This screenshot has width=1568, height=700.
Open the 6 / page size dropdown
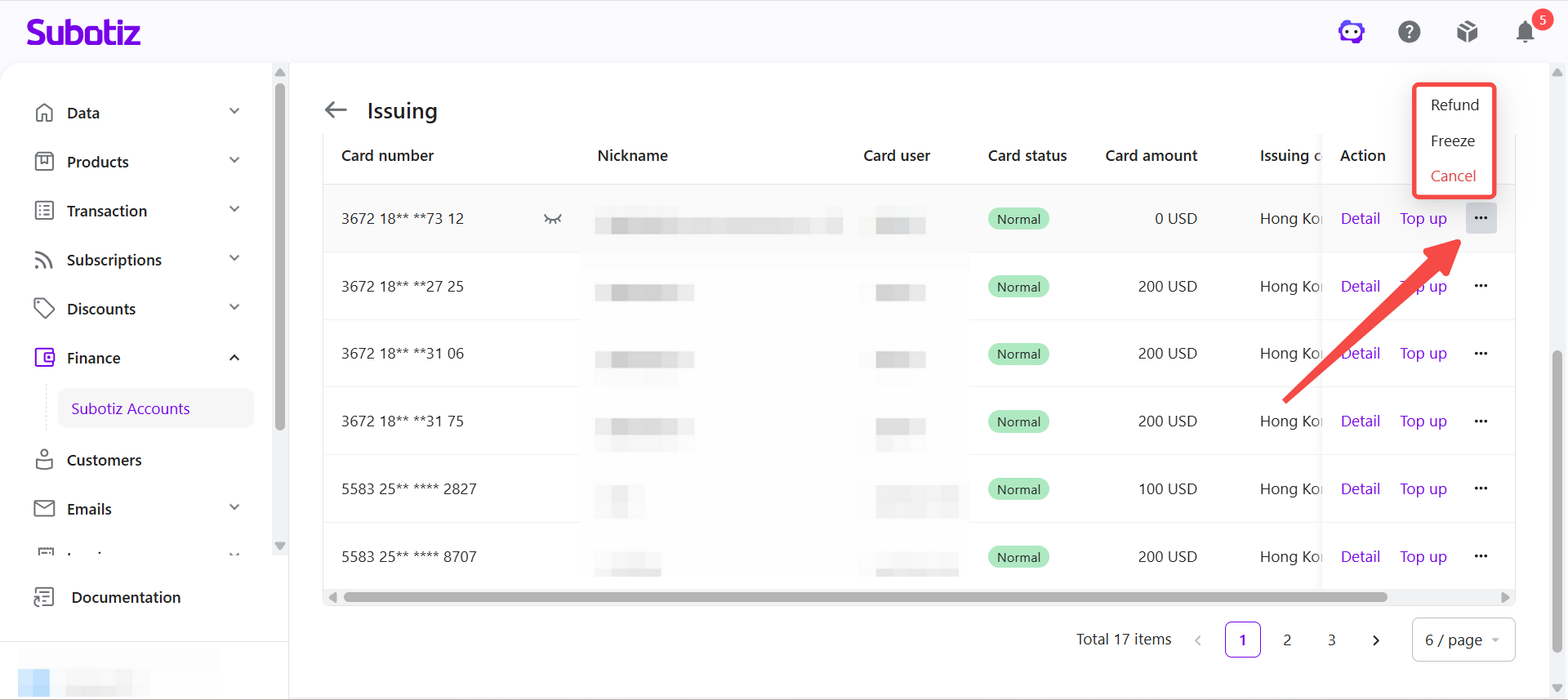click(1463, 640)
